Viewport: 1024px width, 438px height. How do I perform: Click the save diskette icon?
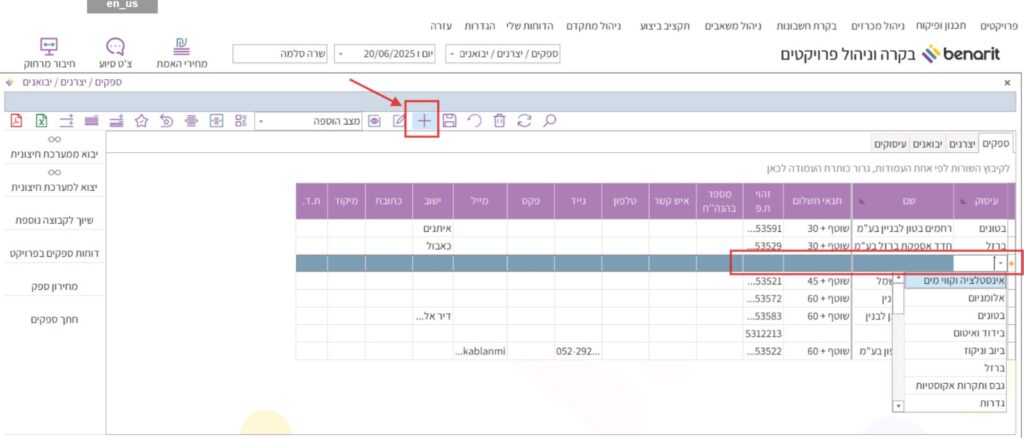coord(450,121)
